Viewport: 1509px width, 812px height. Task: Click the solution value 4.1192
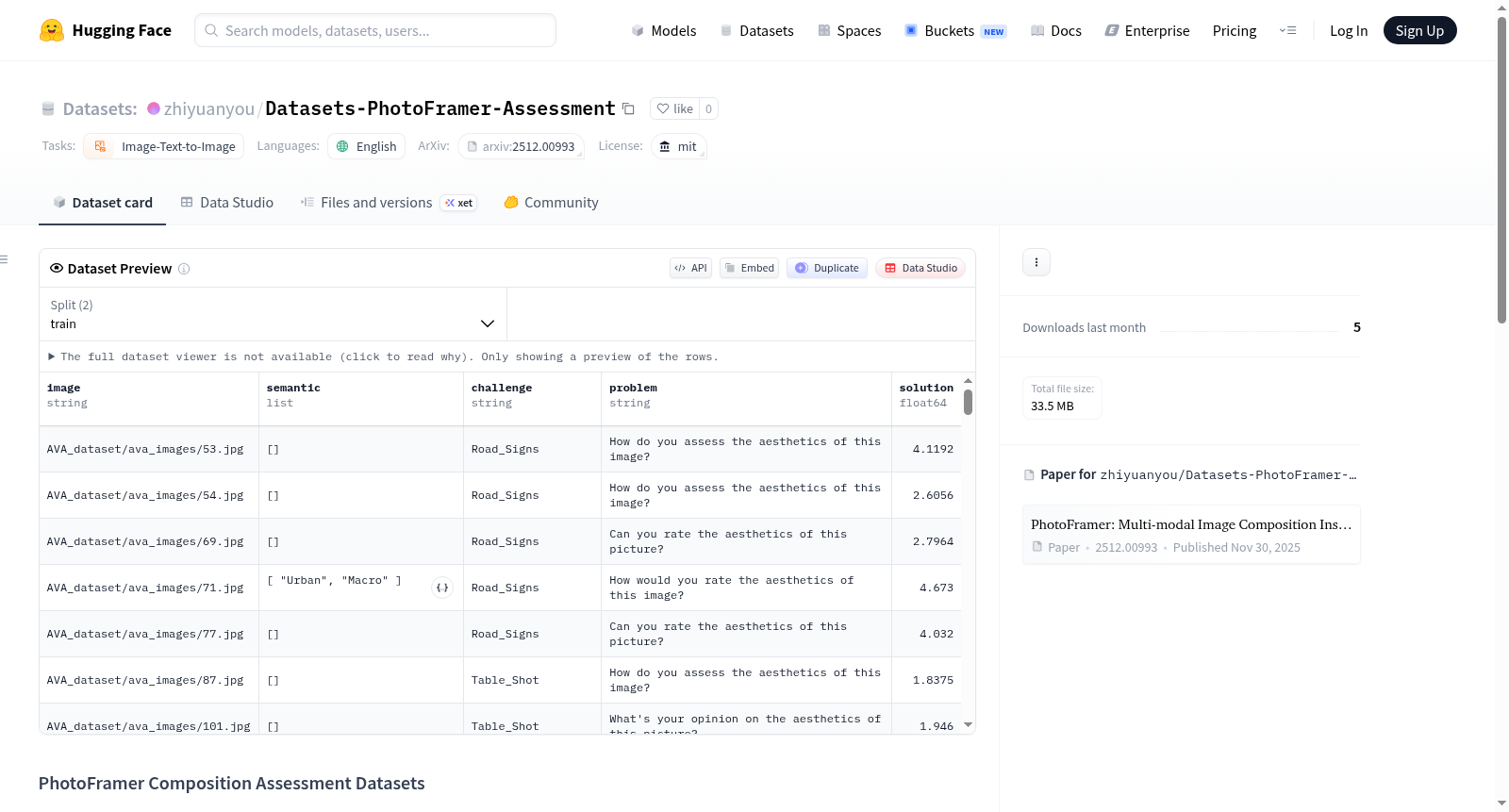[933, 449]
